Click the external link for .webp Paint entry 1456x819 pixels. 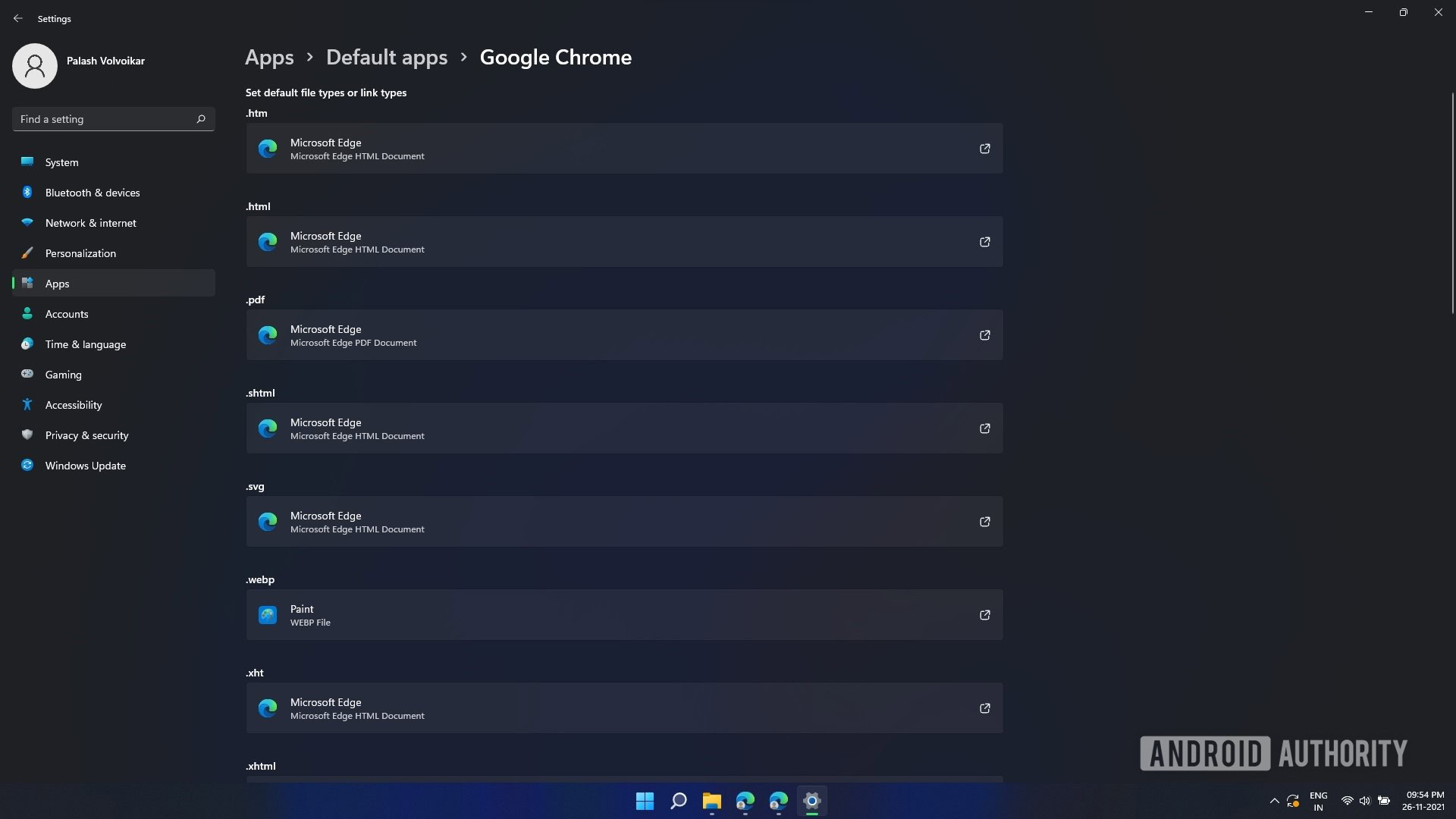point(984,614)
